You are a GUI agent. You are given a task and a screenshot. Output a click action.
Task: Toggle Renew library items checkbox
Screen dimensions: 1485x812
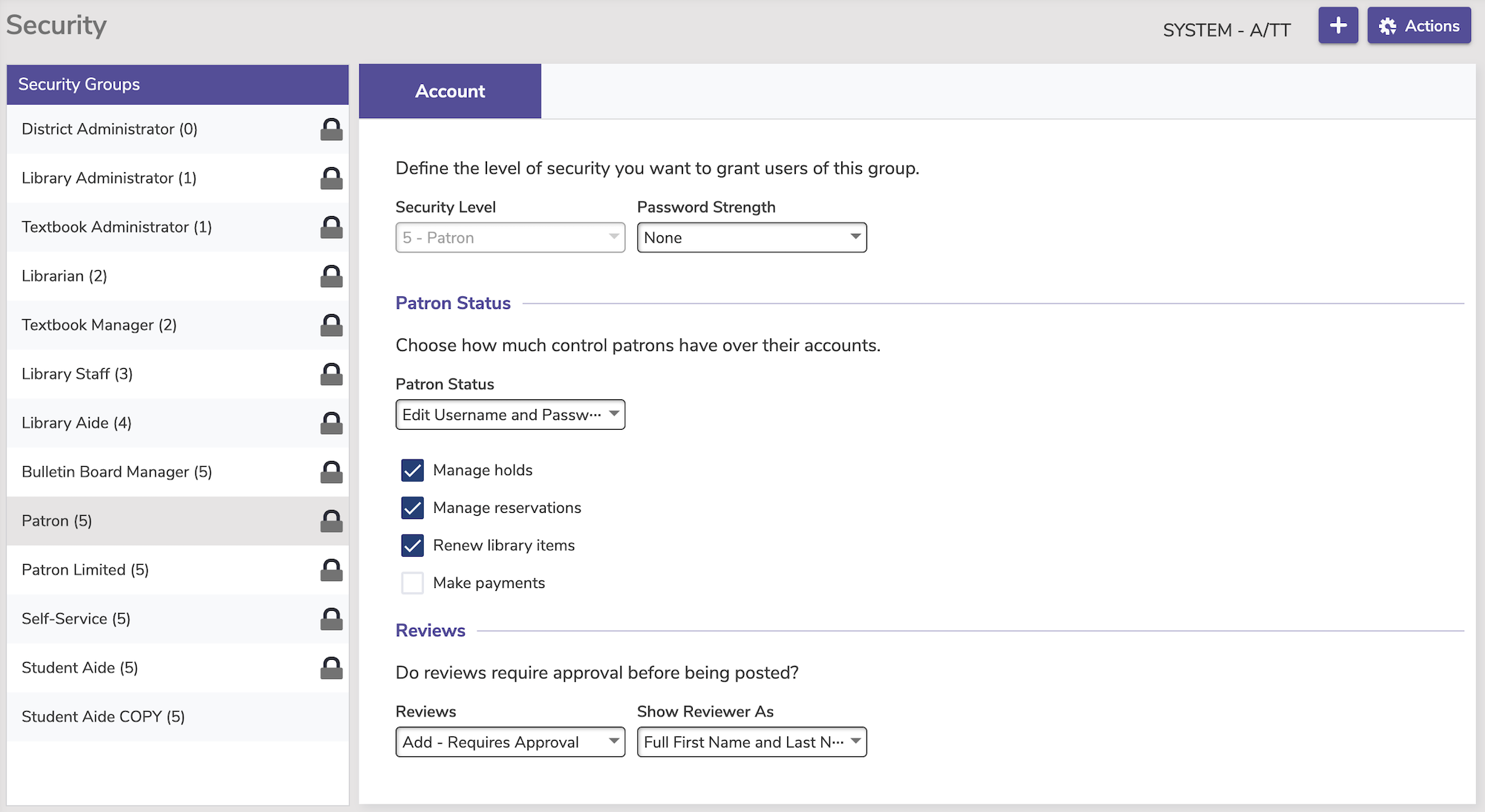tap(412, 546)
